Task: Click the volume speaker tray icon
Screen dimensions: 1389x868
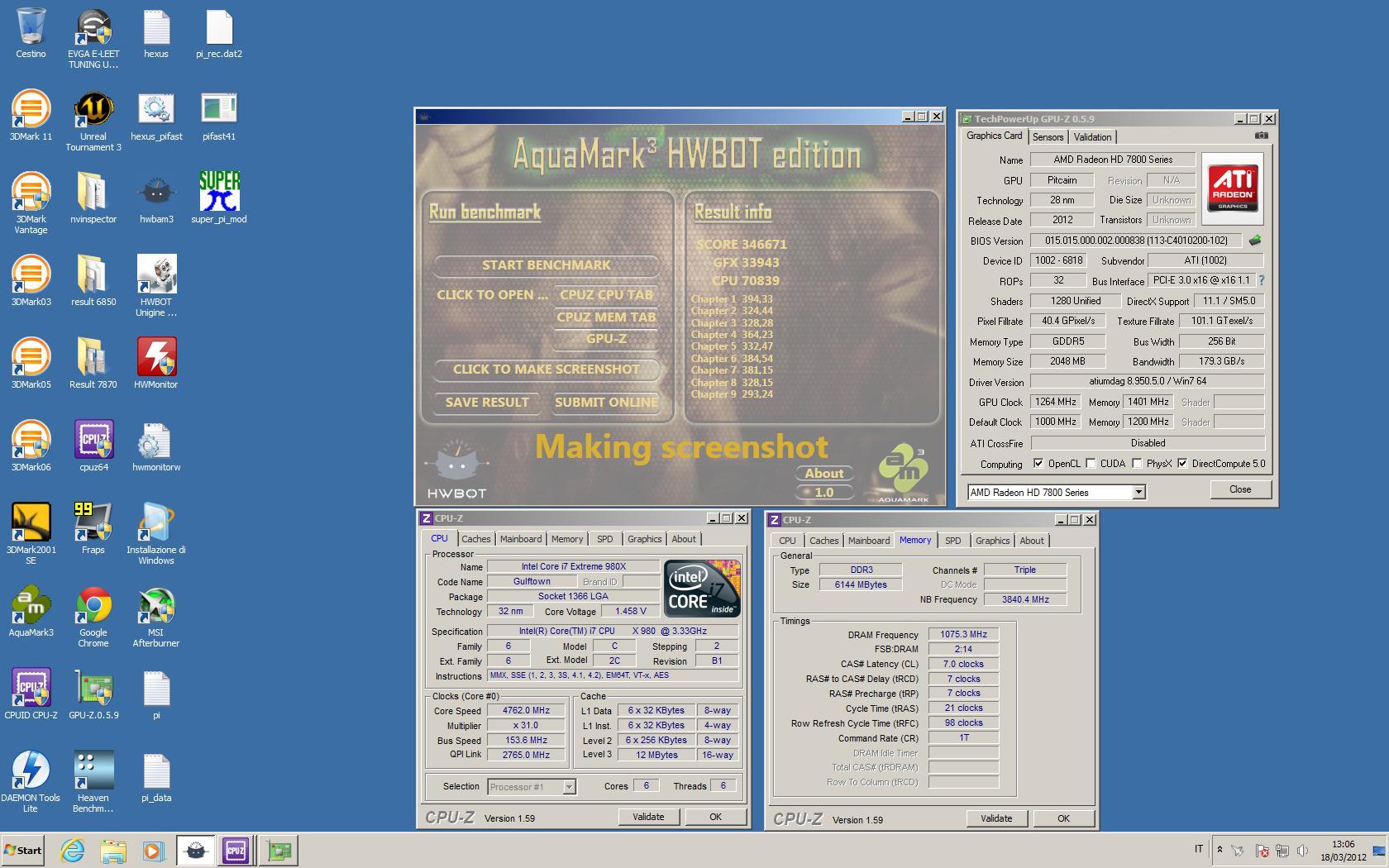Action: pos(1302,850)
